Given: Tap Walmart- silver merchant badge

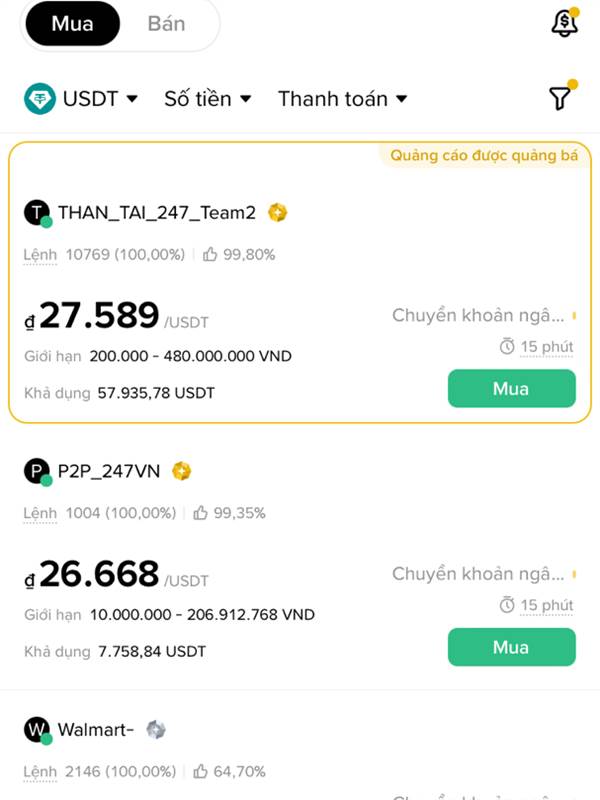Looking at the screenshot, I should [x=156, y=730].
